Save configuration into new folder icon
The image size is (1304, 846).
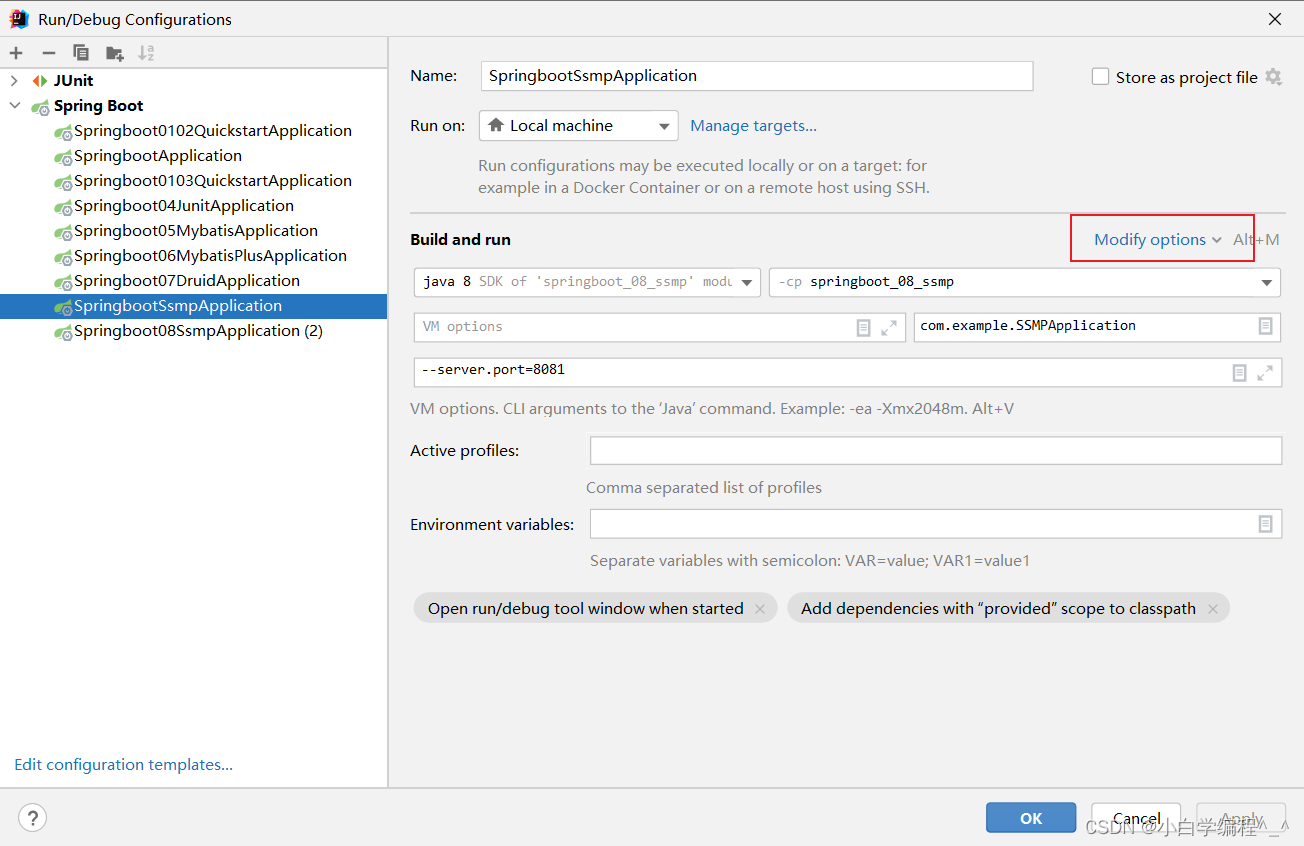point(115,53)
